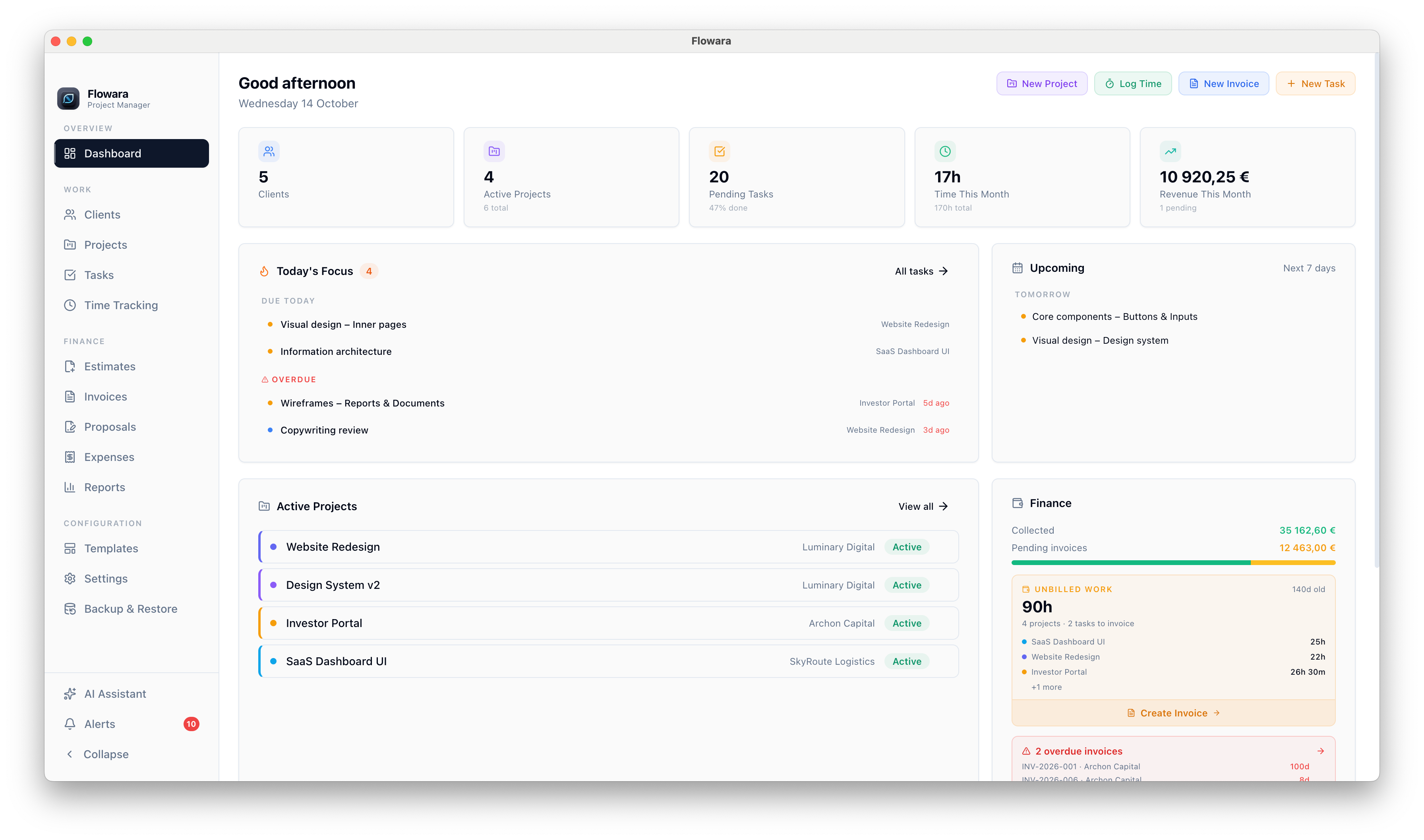The width and height of the screenshot is (1424, 840).
Task: Click Active status on SaaS Dashboard UI
Action: pos(907,661)
